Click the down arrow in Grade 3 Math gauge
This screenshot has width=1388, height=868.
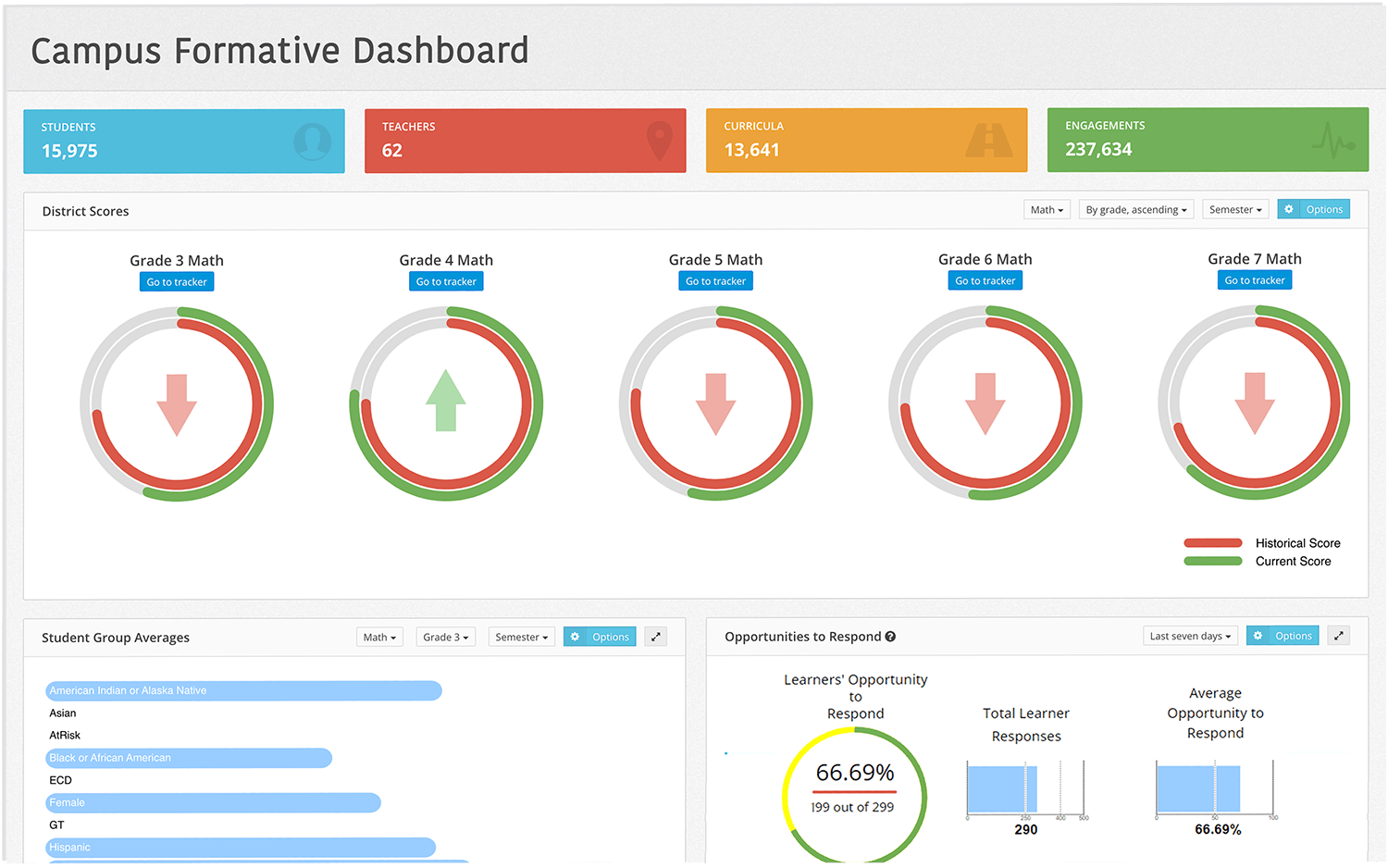pos(177,405)
